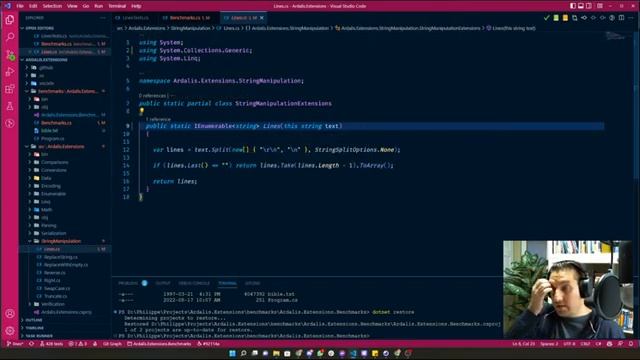Open the Accounts menu in the activity bar
The height and width of the screenshot is (360, 640).
(x=10, y=313)
